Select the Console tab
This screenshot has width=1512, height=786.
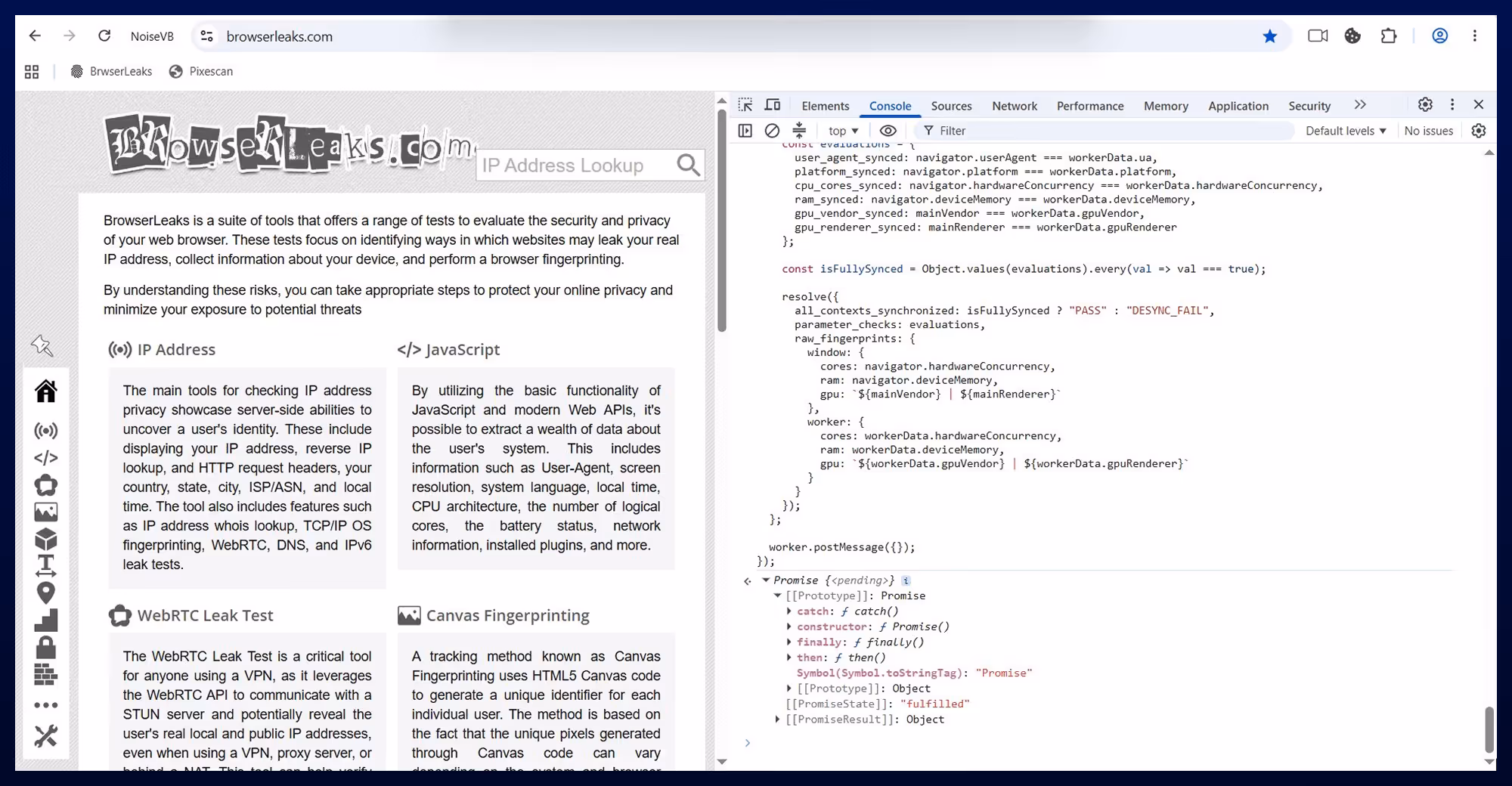[x=890, y=106]
